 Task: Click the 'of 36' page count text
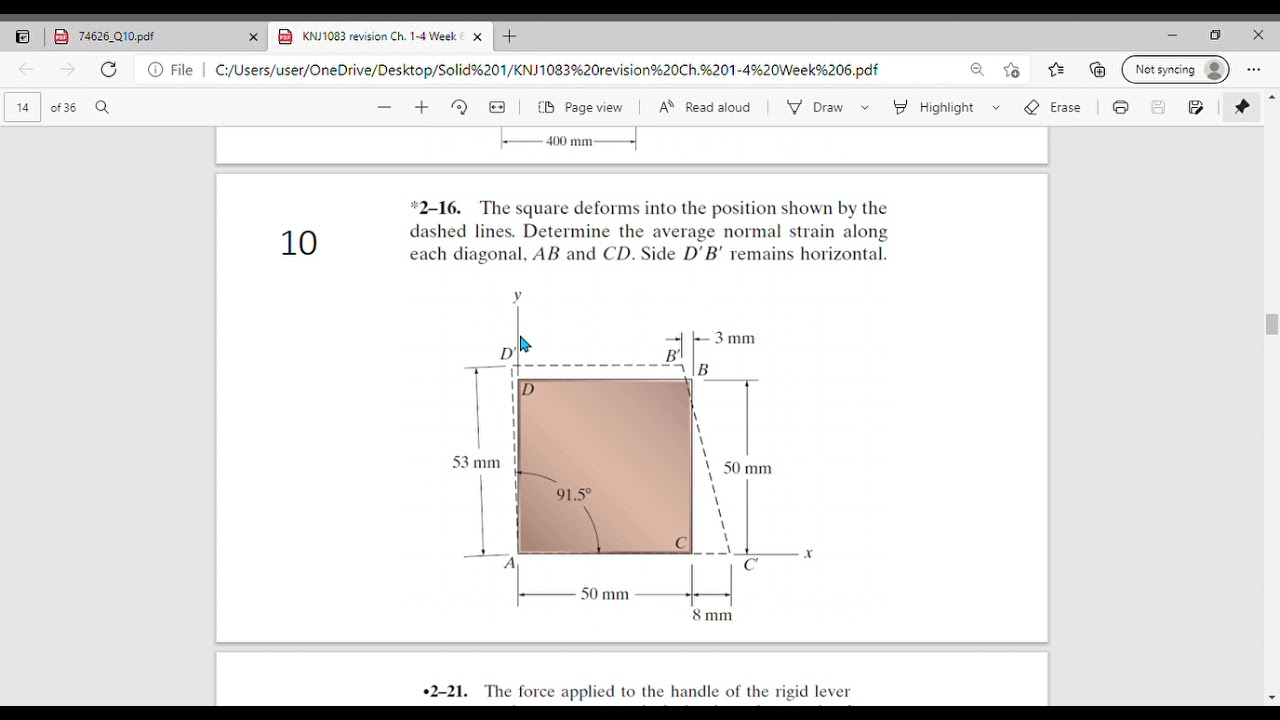click(x=63, y=107)
